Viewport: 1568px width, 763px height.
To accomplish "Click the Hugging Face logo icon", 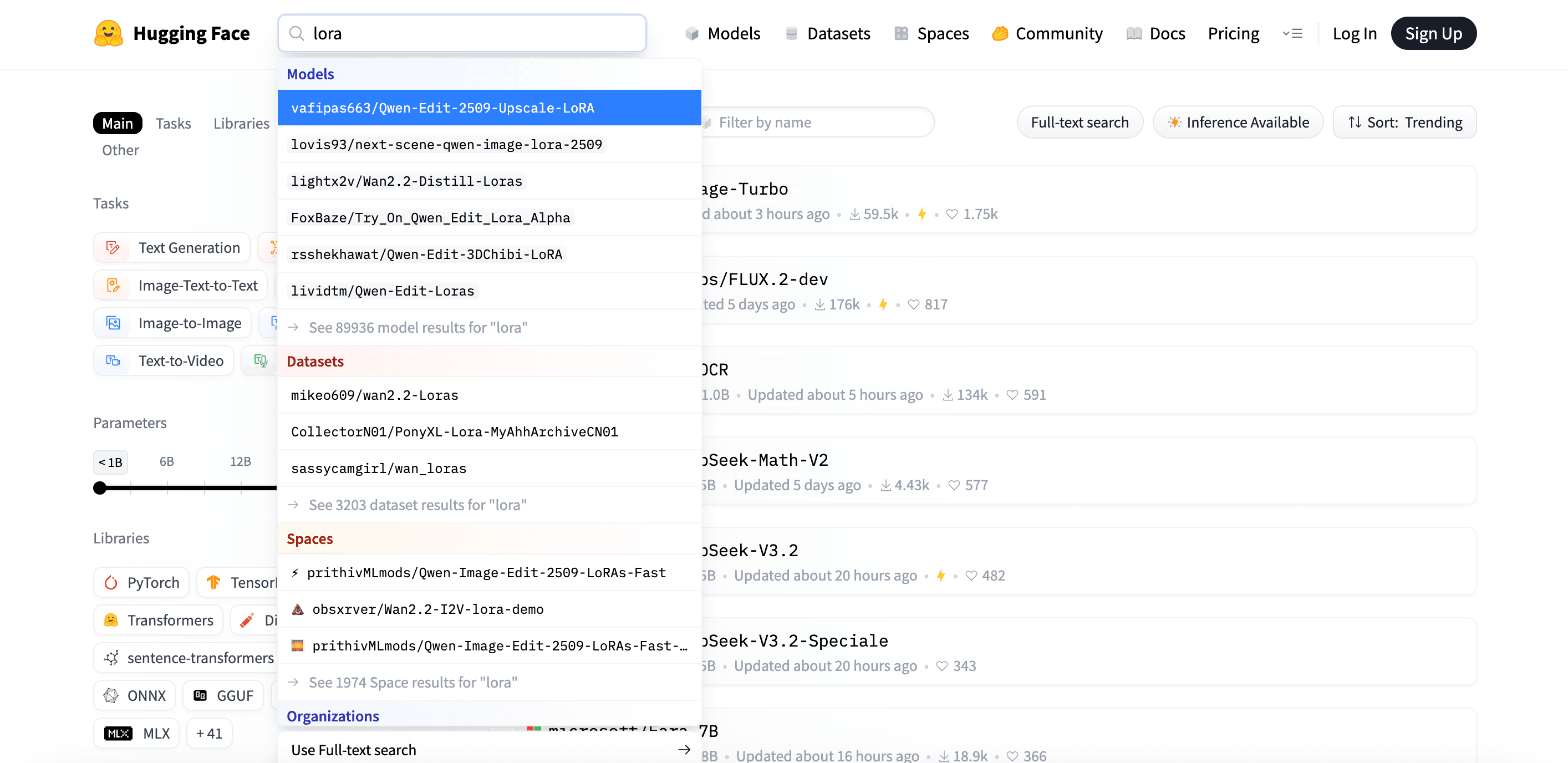I will pyautogui.click(x=108, y=33).
